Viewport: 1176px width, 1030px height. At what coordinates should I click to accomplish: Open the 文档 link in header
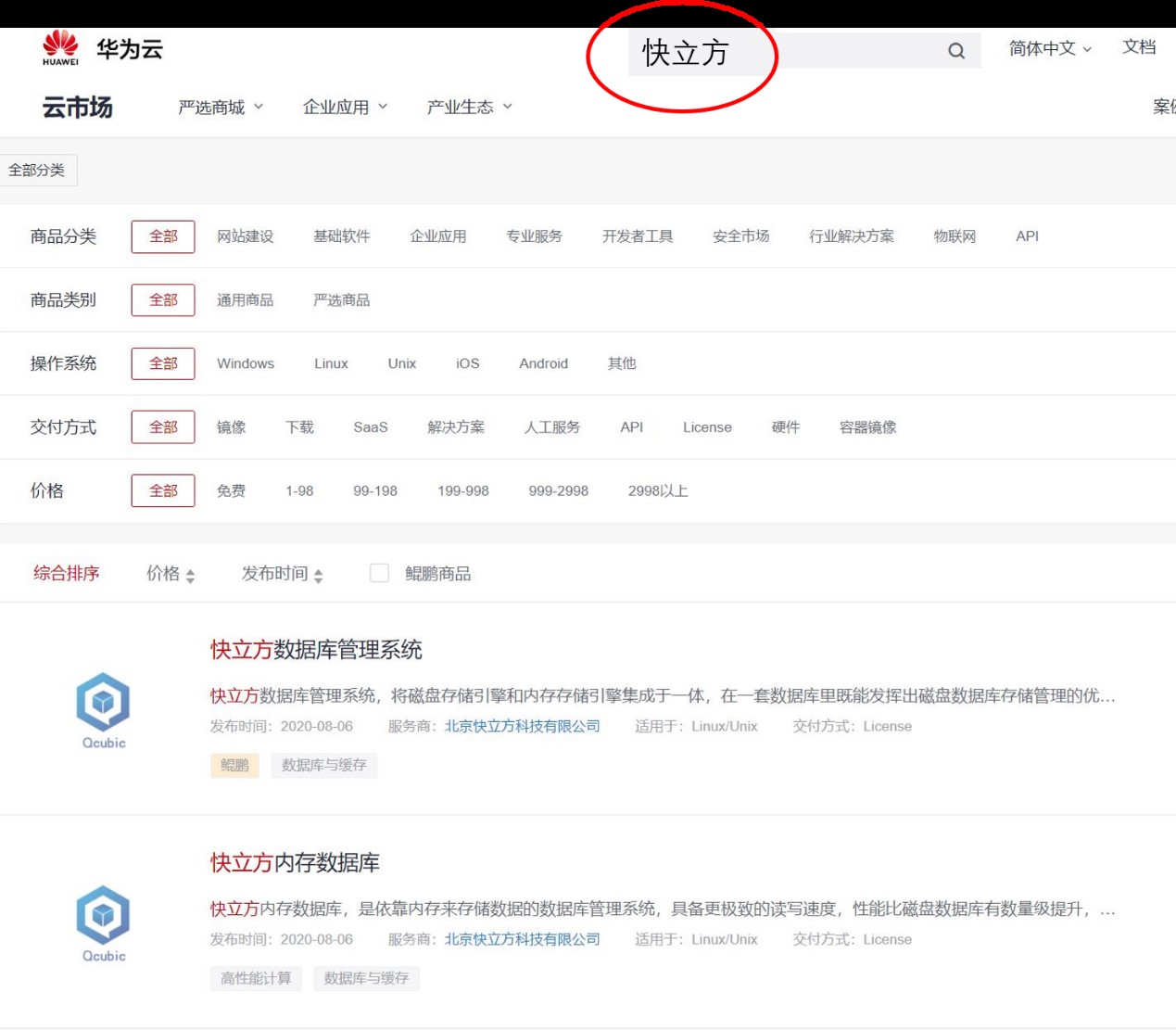[x=1139, y=47]
